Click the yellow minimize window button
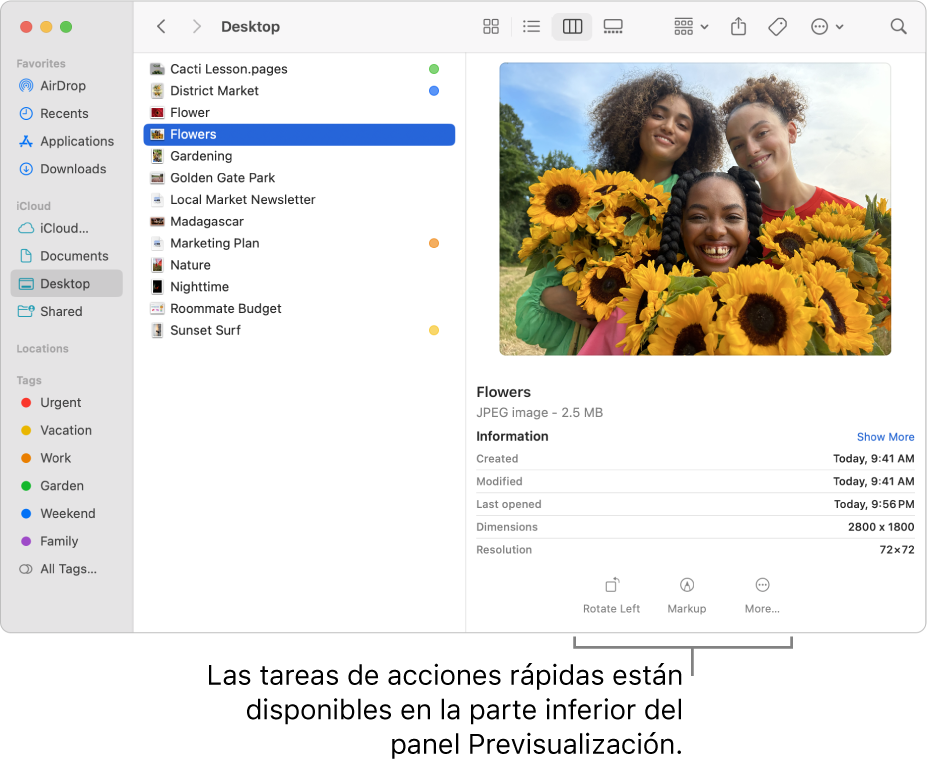The width and height of the screenshot is (928, 766). click(46, 27)
